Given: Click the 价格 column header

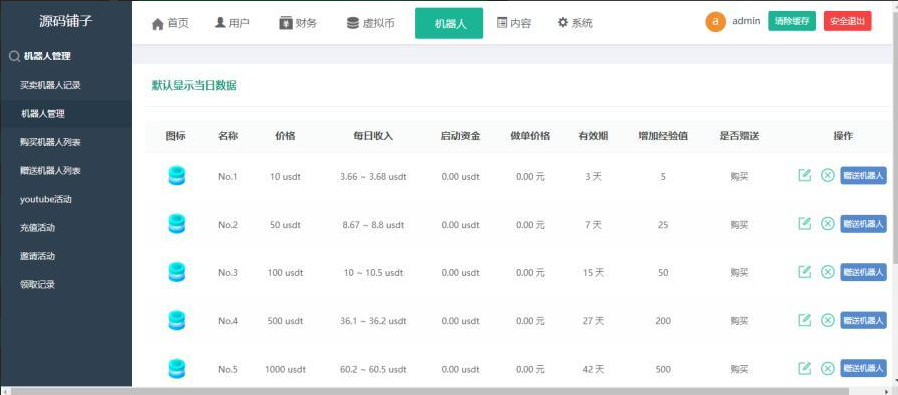Looking at the screenshot, I should [285, 136].
